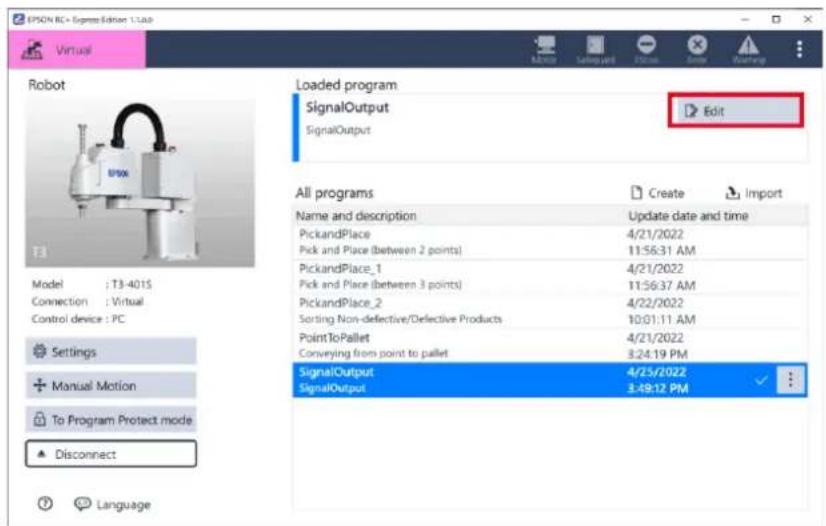Switch To Program Protect mode
The height and width of the screenshot is (526, 826).
[111, 420]
